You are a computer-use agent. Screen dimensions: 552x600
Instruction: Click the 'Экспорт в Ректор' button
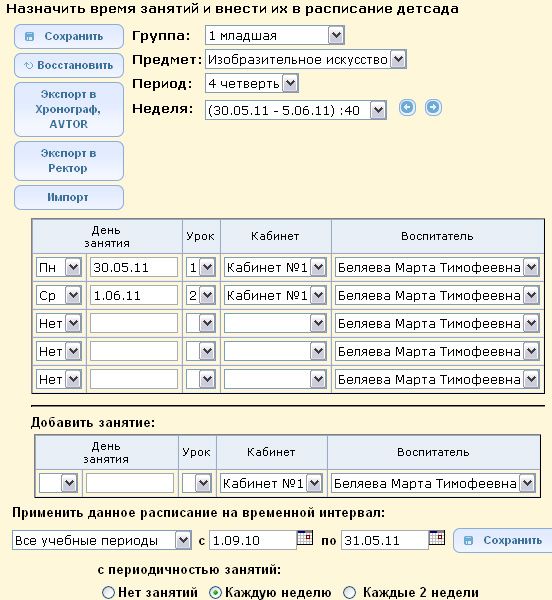point(69,161)
